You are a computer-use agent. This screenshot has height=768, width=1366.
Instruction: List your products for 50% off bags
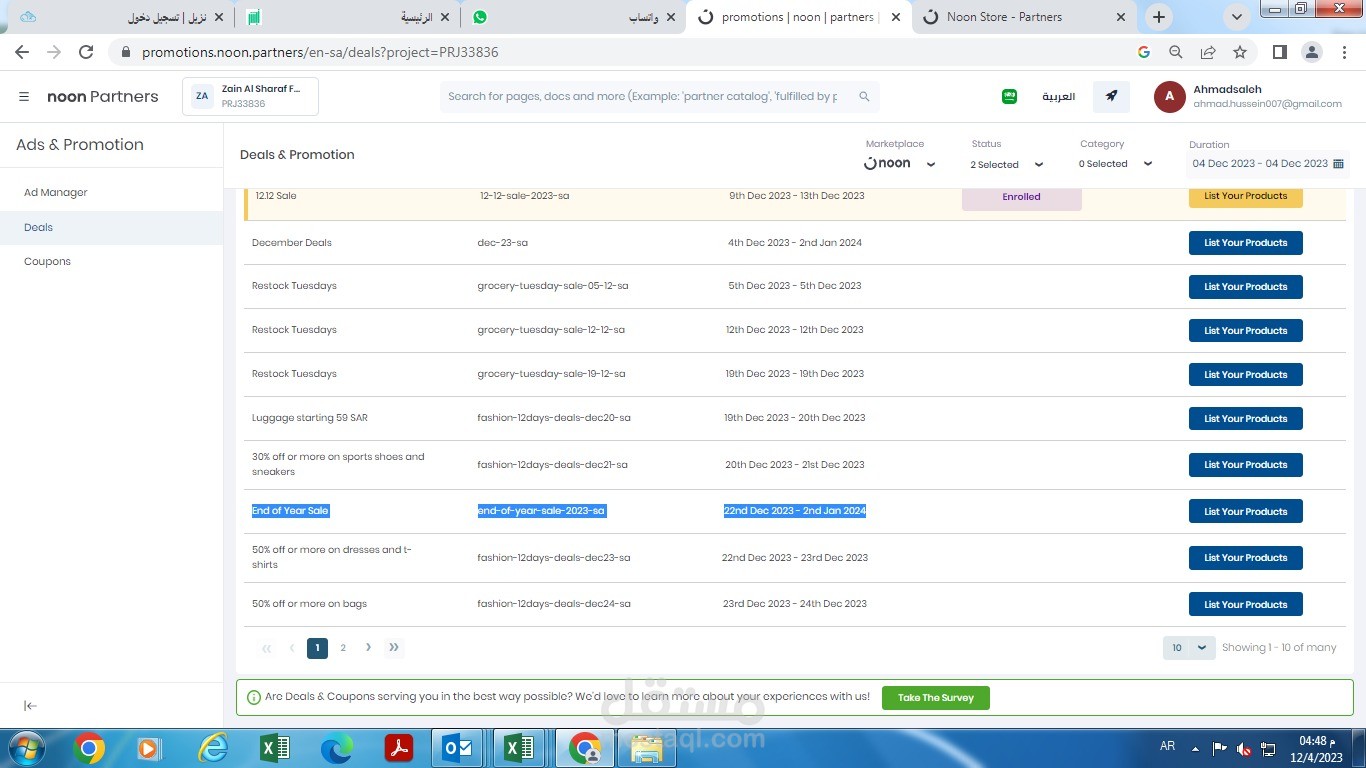1245,604
